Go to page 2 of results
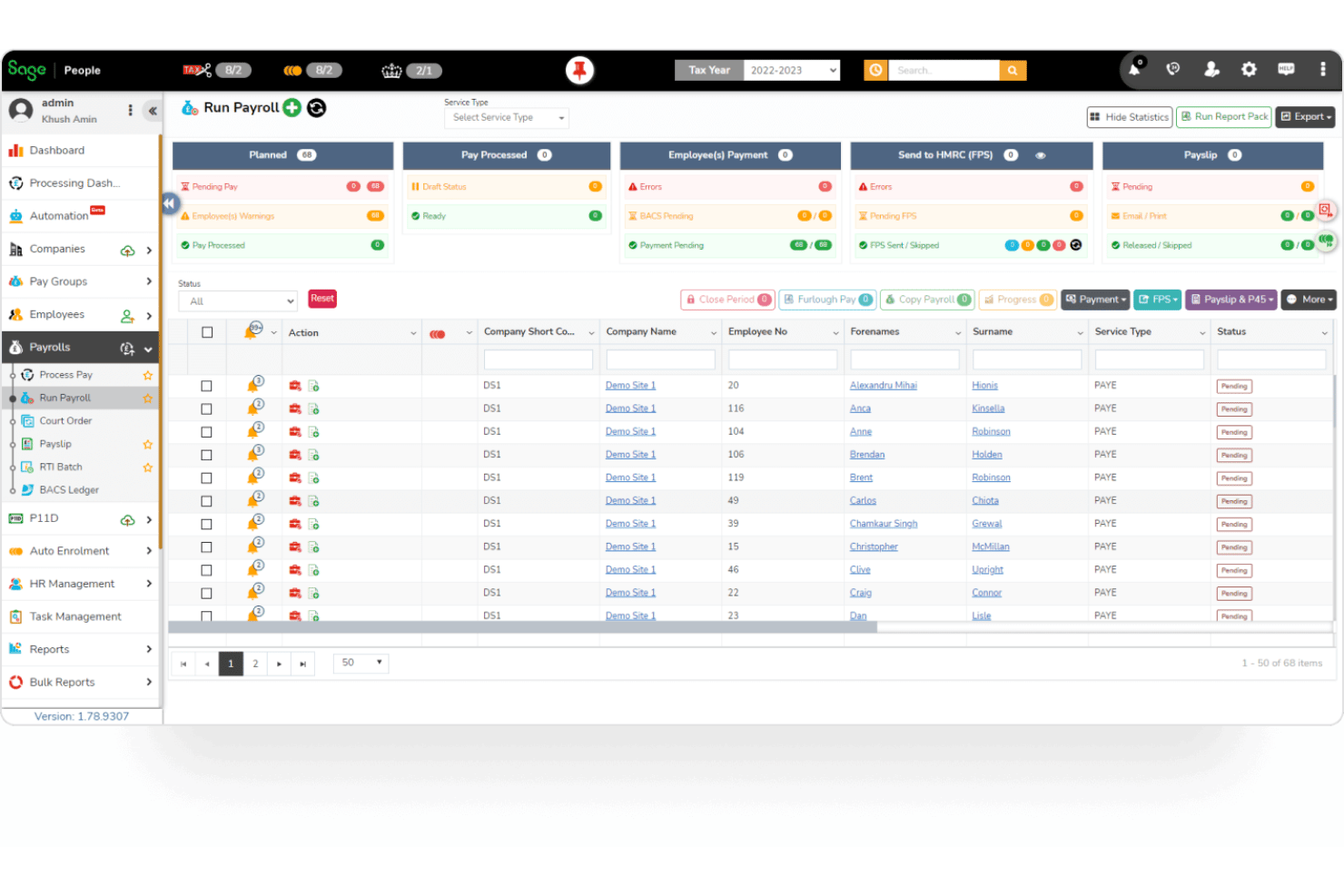 click(255, 664)
